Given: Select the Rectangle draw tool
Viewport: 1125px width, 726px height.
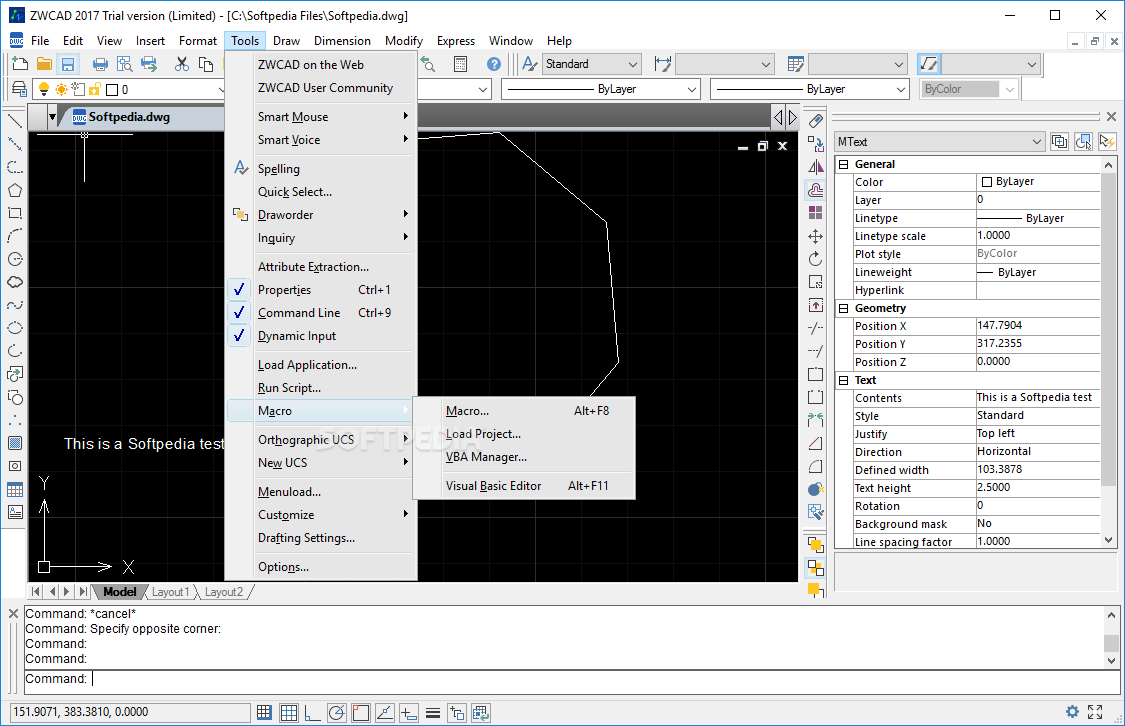Looking at the screenshot, I should pos(14,213).
